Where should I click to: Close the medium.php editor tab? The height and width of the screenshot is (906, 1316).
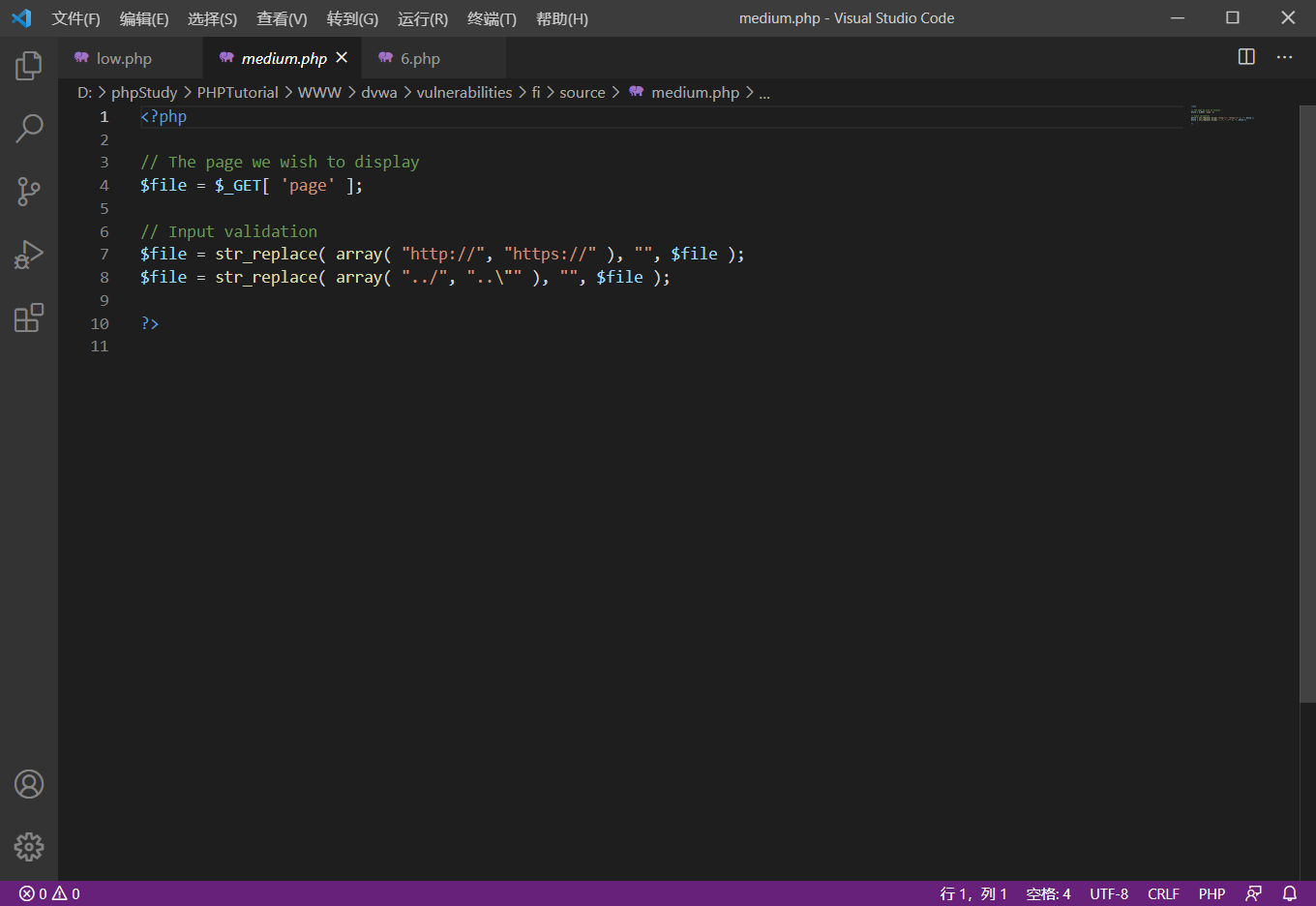click(342, 58)
